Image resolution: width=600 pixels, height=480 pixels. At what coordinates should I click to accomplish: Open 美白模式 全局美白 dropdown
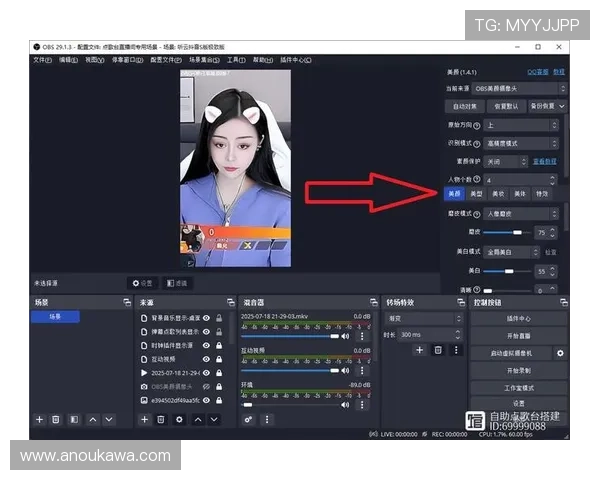[x=511, y=252]
